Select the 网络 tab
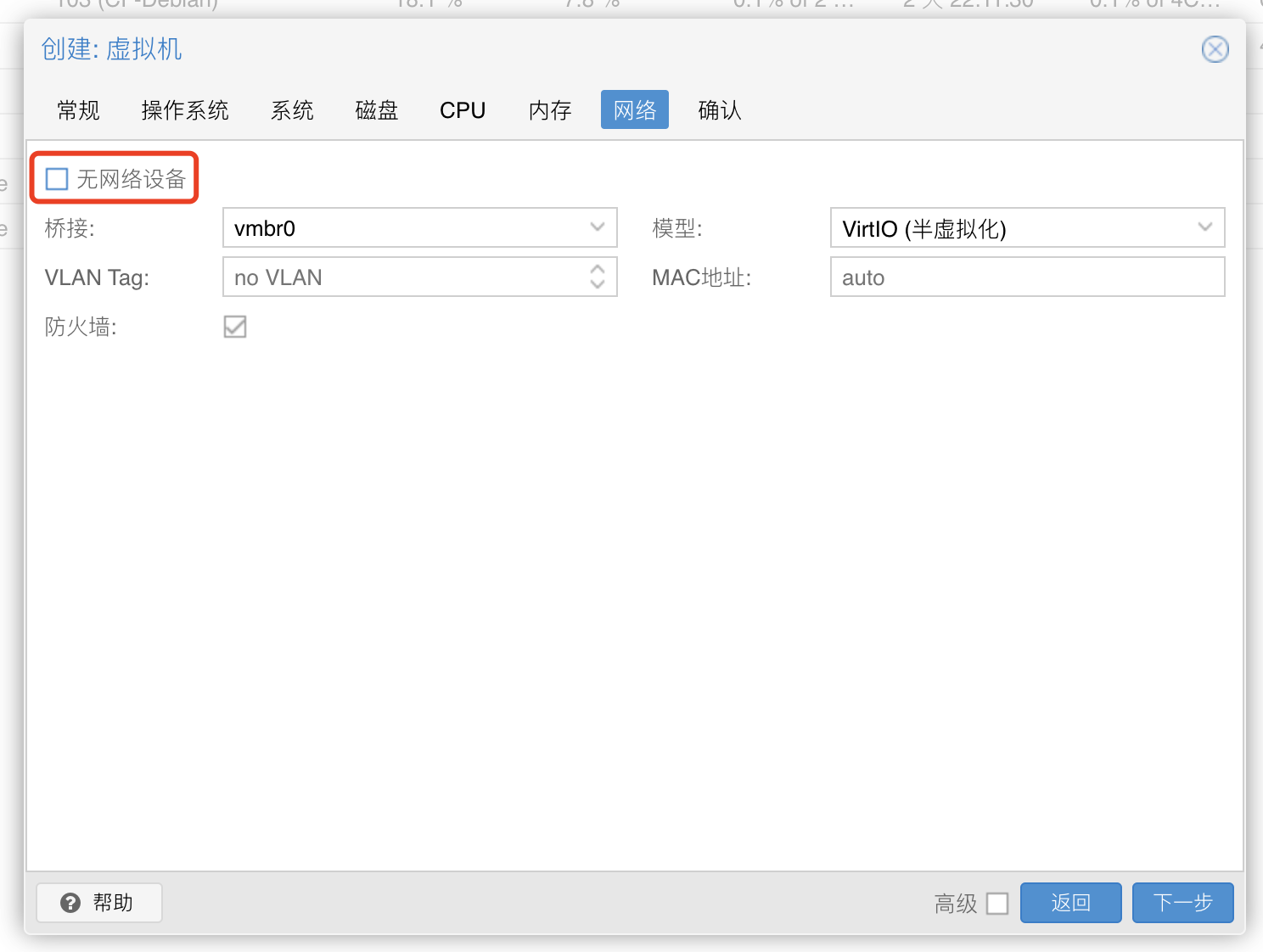 coord(635,110)
